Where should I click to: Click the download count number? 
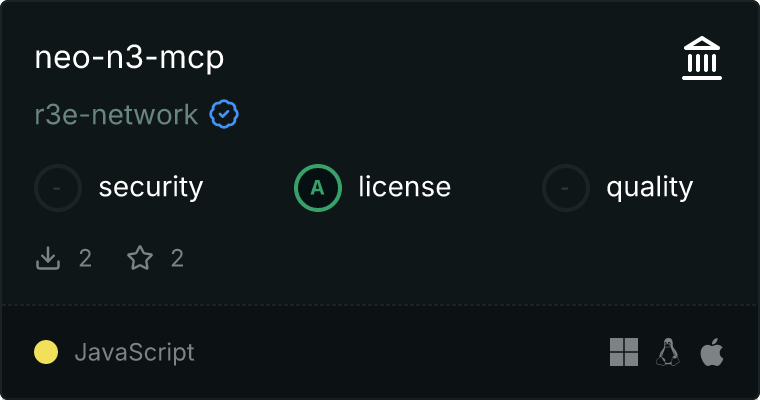[85, 259]
